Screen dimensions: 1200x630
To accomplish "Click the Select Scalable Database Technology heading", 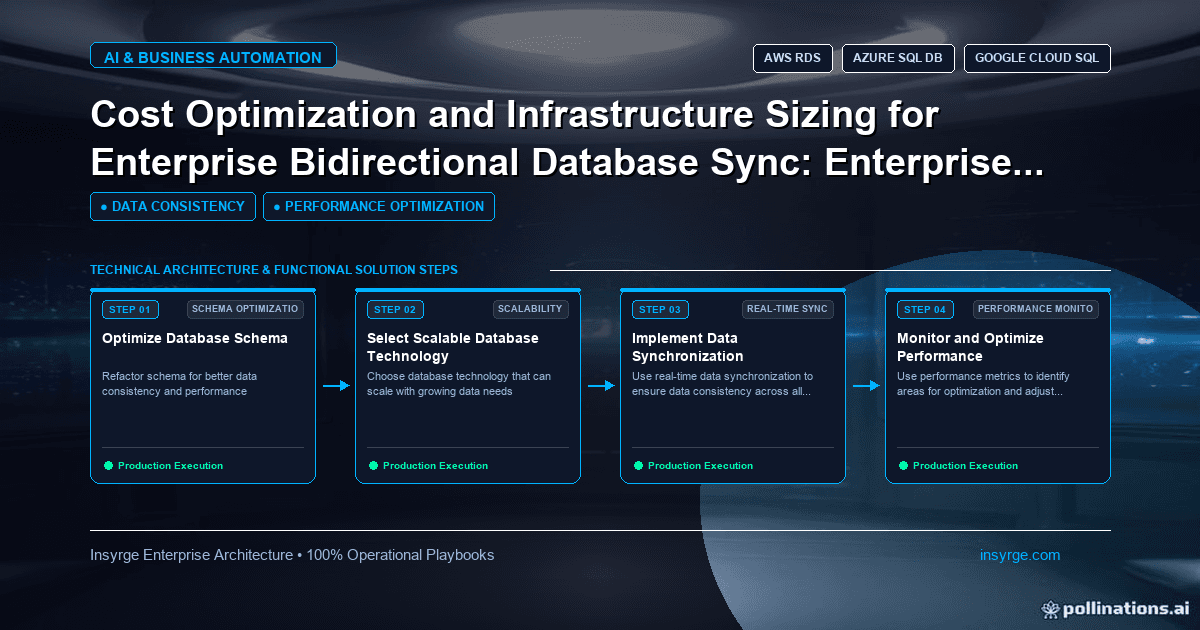I will point(453,347).
